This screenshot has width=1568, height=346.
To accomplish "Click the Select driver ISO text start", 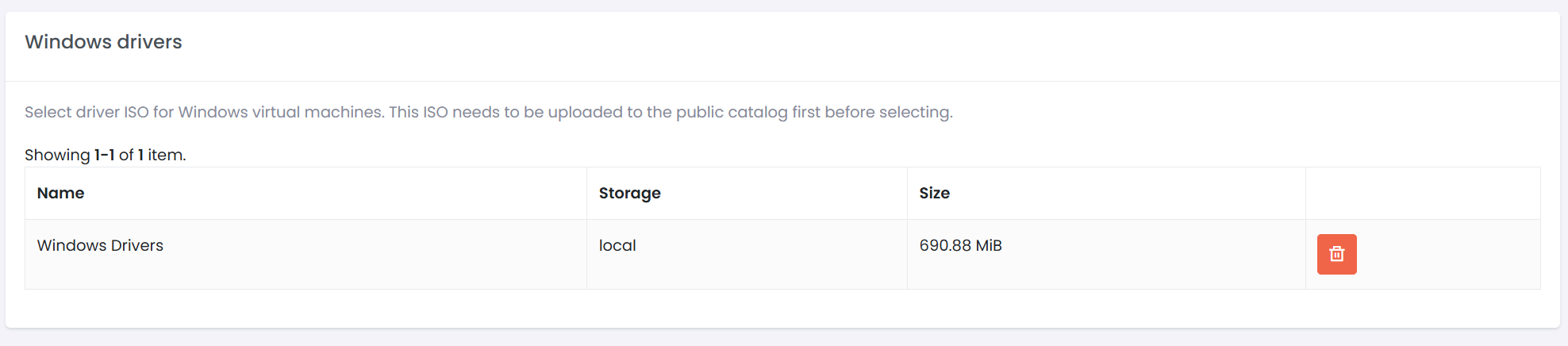I will [86, 112].
